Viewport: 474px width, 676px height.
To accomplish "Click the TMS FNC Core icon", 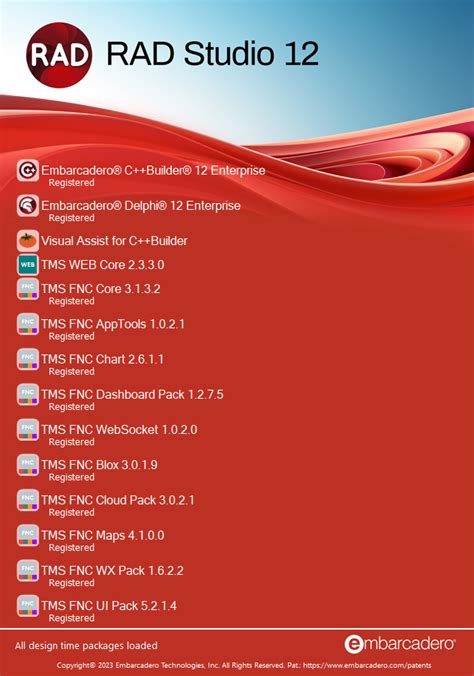I will coord(28,289).
